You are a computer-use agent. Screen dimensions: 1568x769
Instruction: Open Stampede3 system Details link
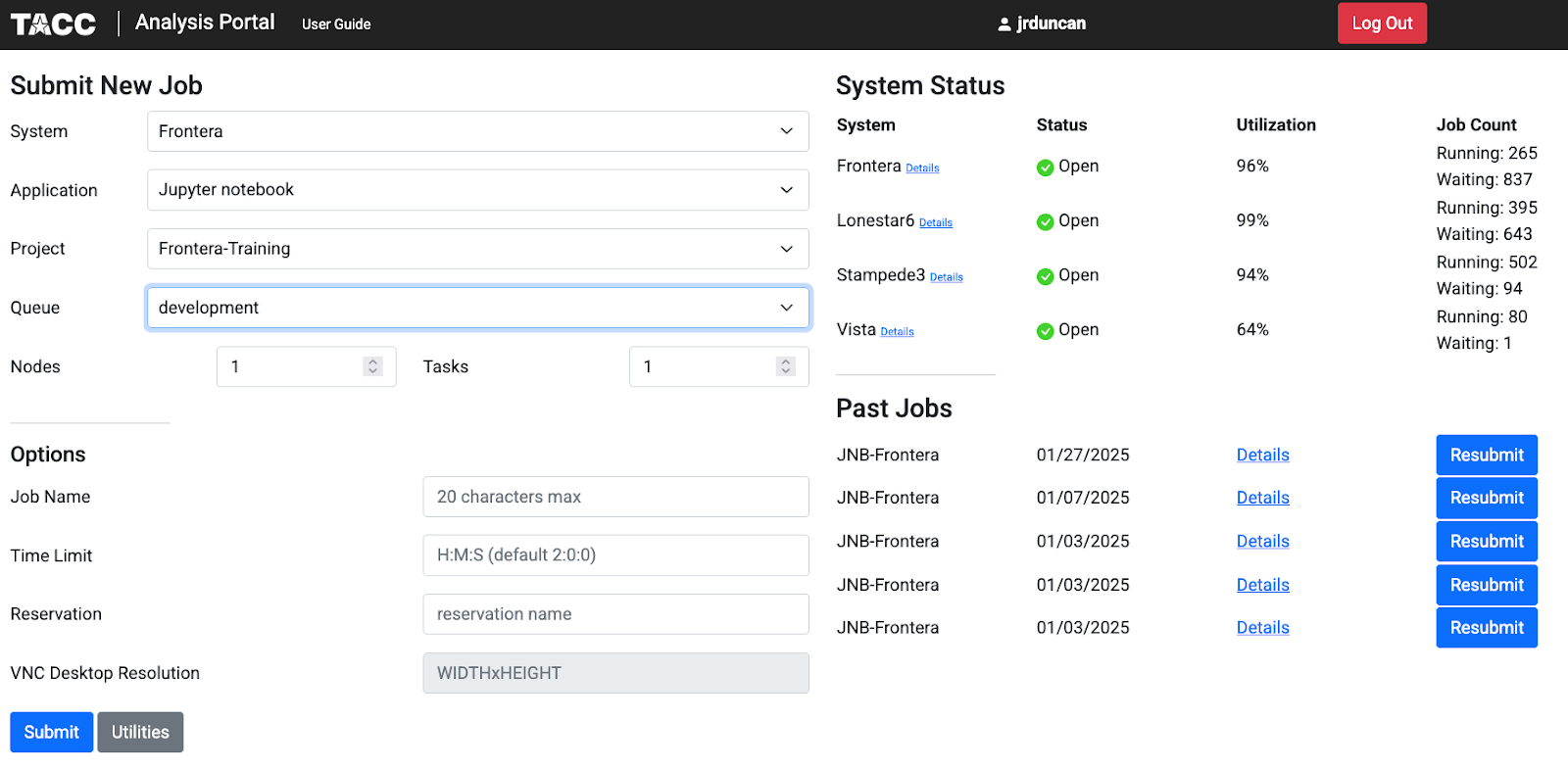tap(947, 277)
